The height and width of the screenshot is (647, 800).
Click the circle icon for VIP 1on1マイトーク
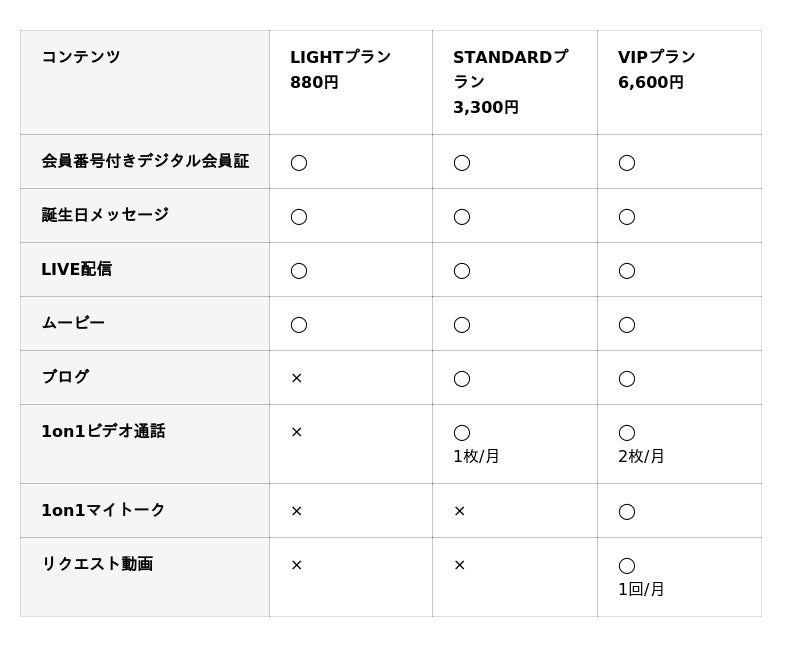[626, 511]
